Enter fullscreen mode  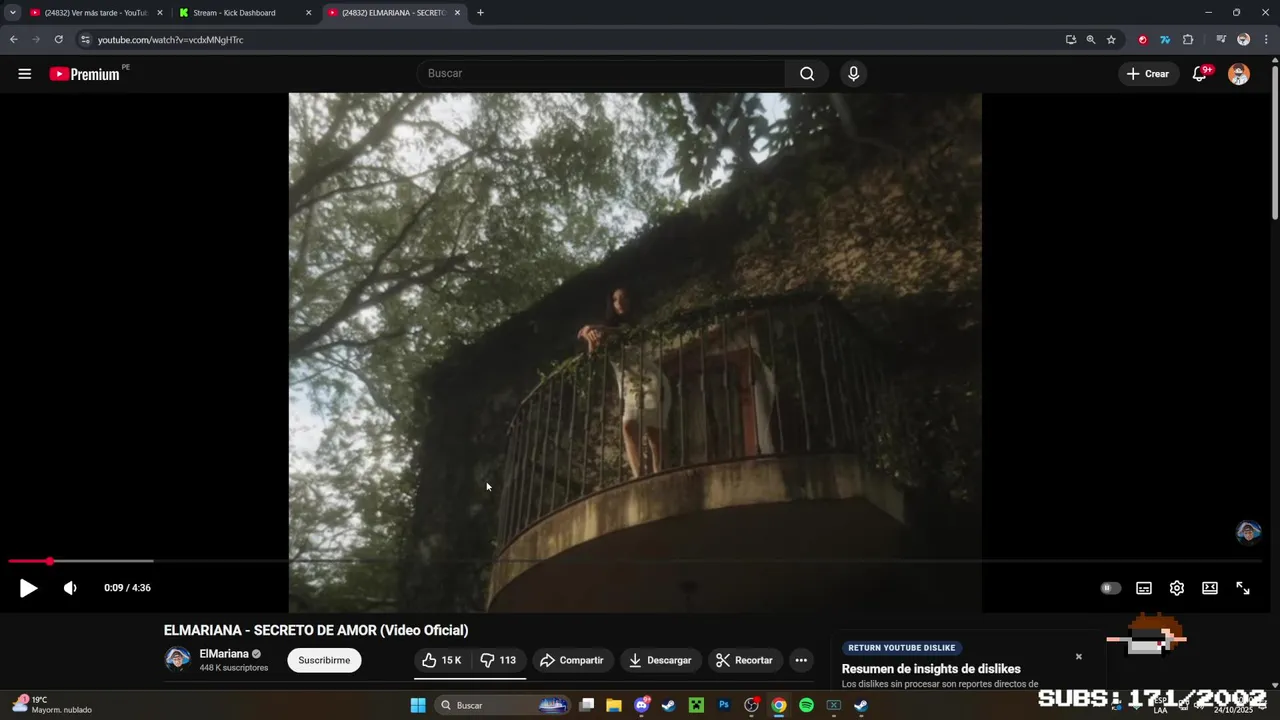pos(1243,588)
